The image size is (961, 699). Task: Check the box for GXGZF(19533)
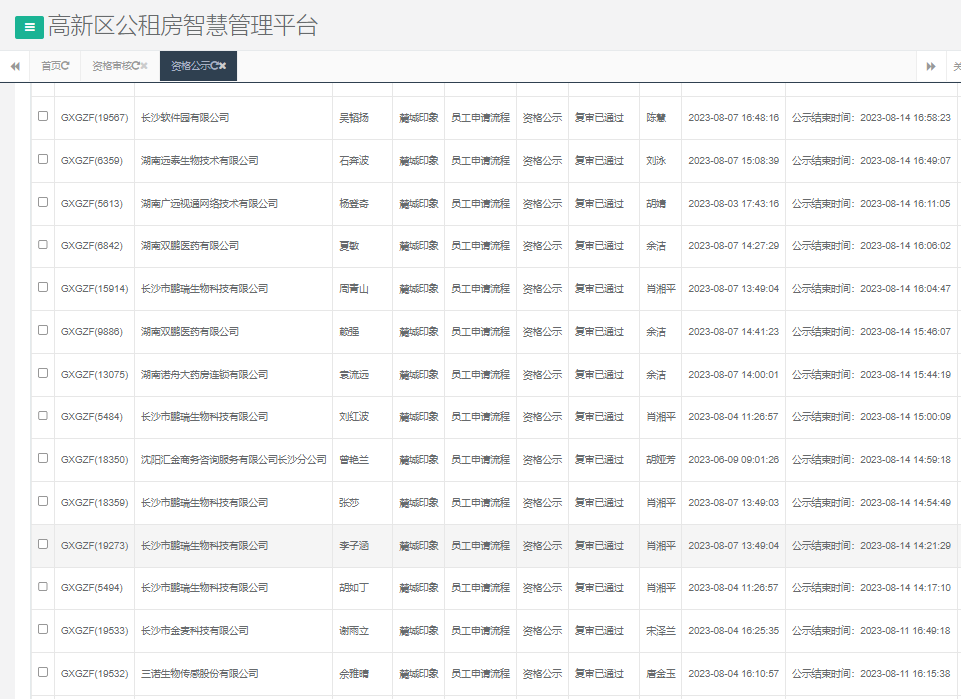tap(43, 629)
